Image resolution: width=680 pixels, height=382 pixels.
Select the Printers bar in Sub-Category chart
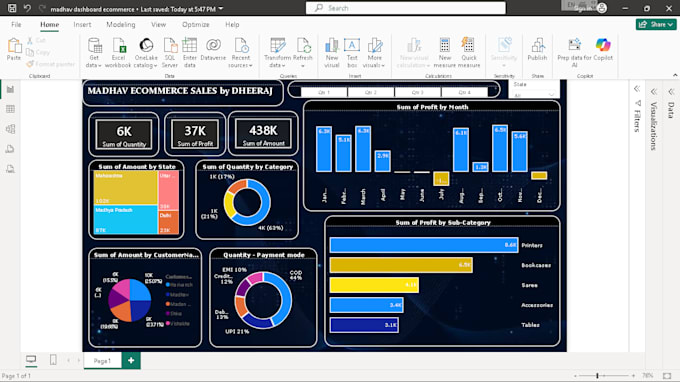click(424, 245)
